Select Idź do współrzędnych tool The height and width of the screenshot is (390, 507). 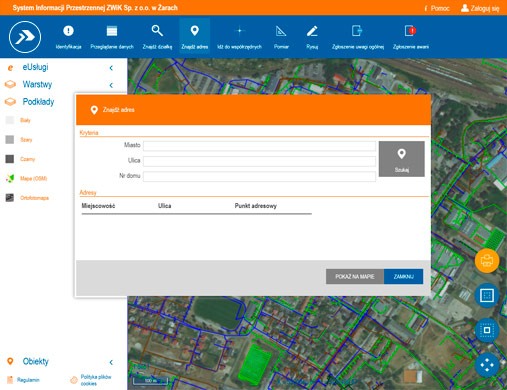(x=239, y=37)
